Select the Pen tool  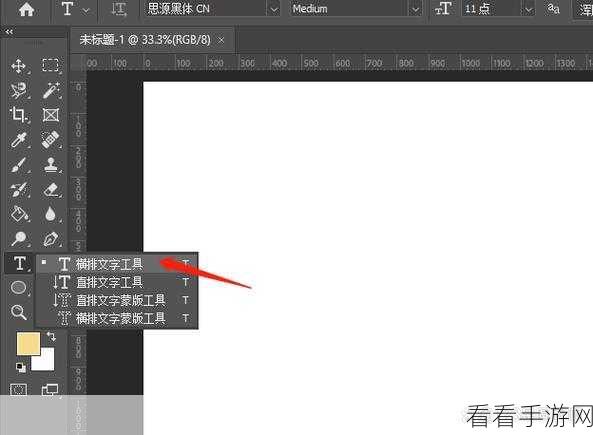51,239
